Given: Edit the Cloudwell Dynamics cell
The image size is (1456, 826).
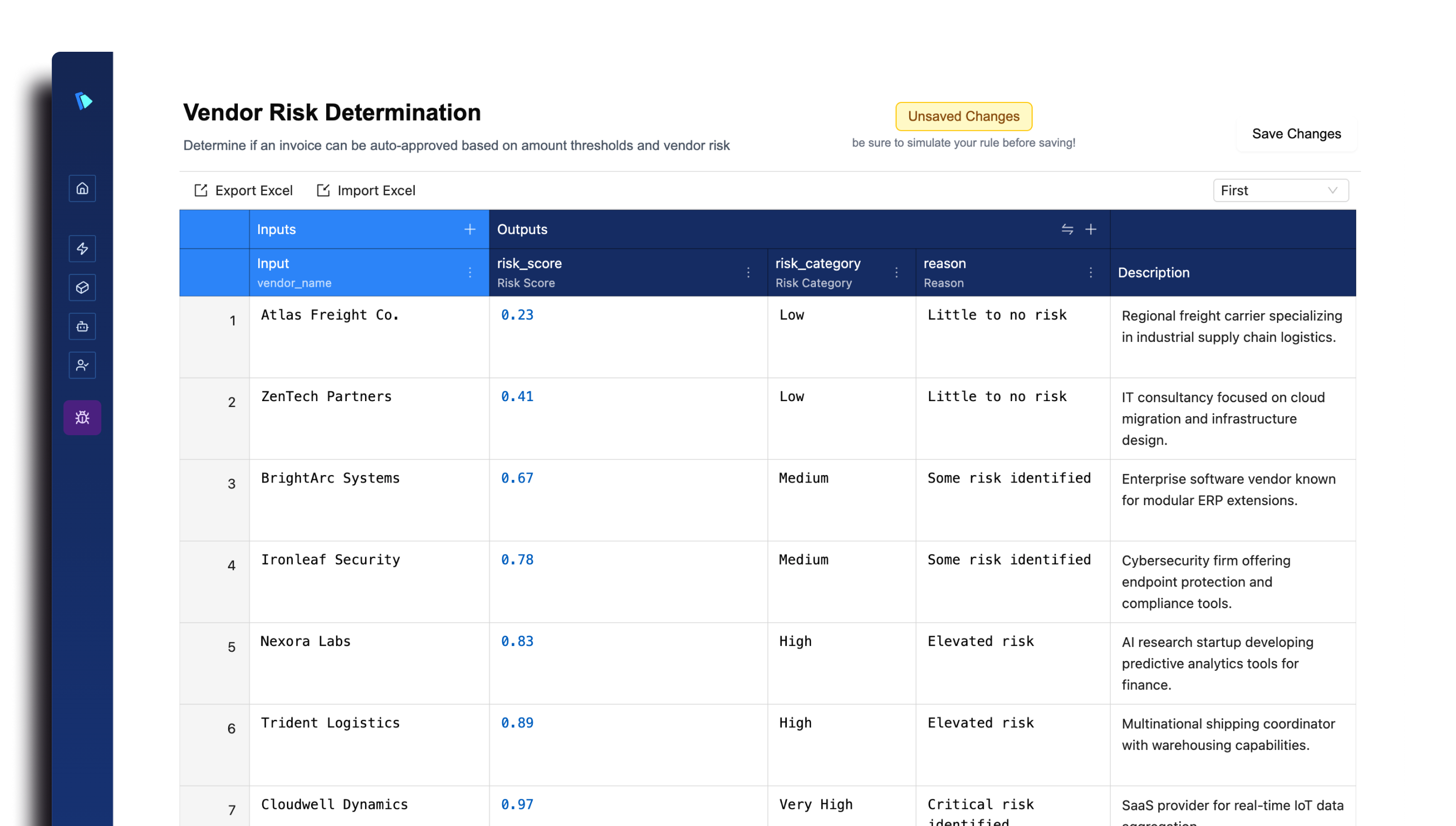Looking at the screenshot, I should (x=369, y=806).
